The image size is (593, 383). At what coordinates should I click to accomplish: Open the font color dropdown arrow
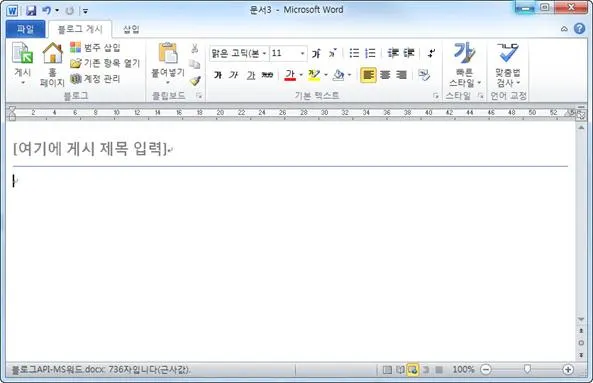[x=301, y=75]
